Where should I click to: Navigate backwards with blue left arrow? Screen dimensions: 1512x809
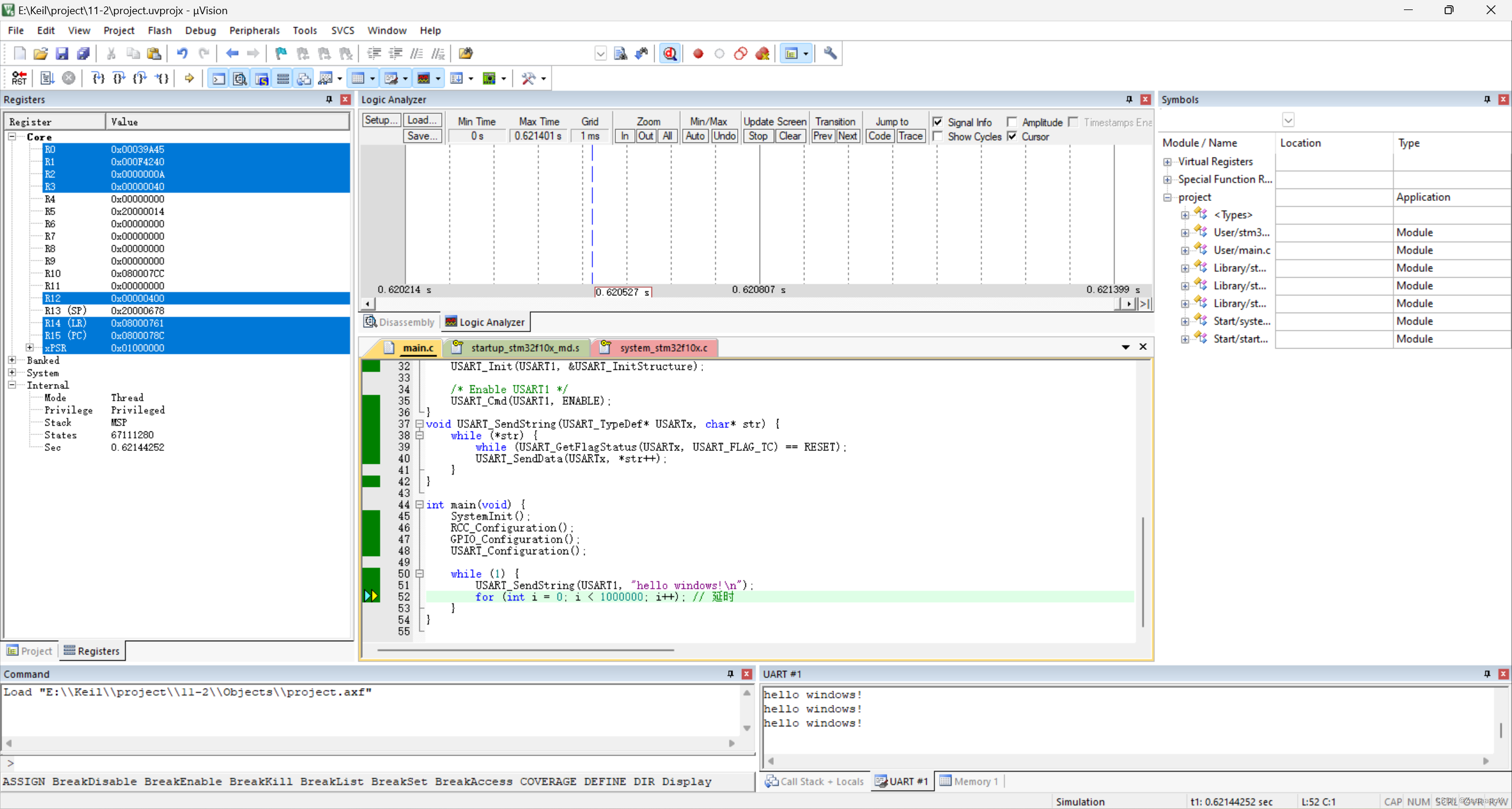232,54
